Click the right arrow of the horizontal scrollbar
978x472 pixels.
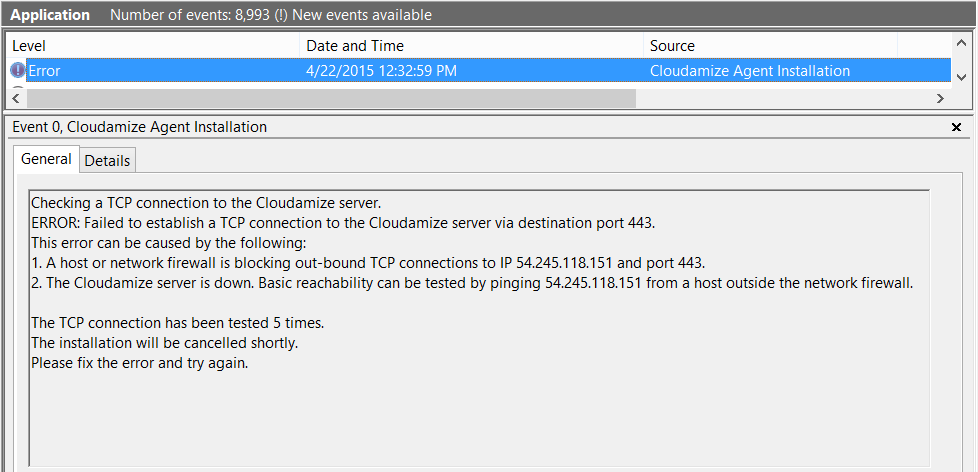[x=939, y=98]
